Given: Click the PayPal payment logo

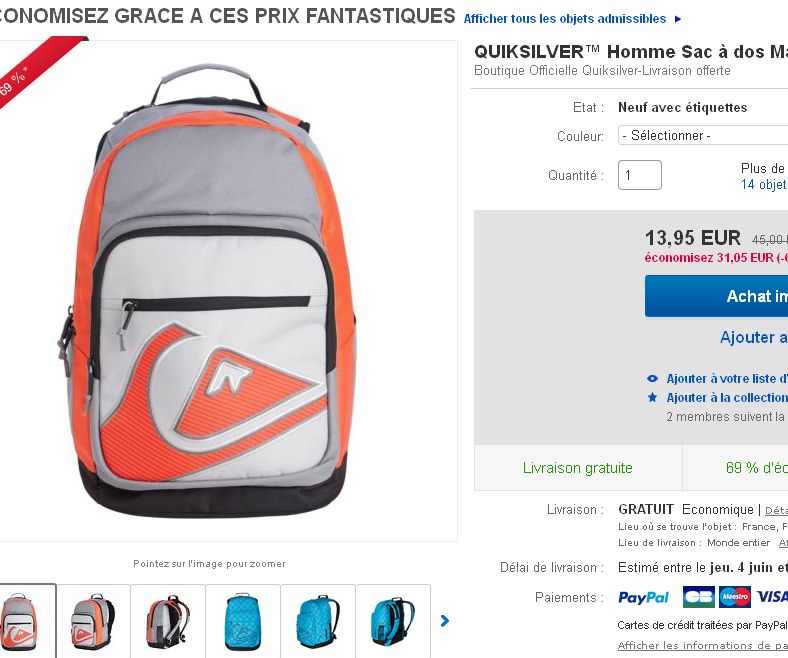Looking at the screenshot, I should coord(643,597).
